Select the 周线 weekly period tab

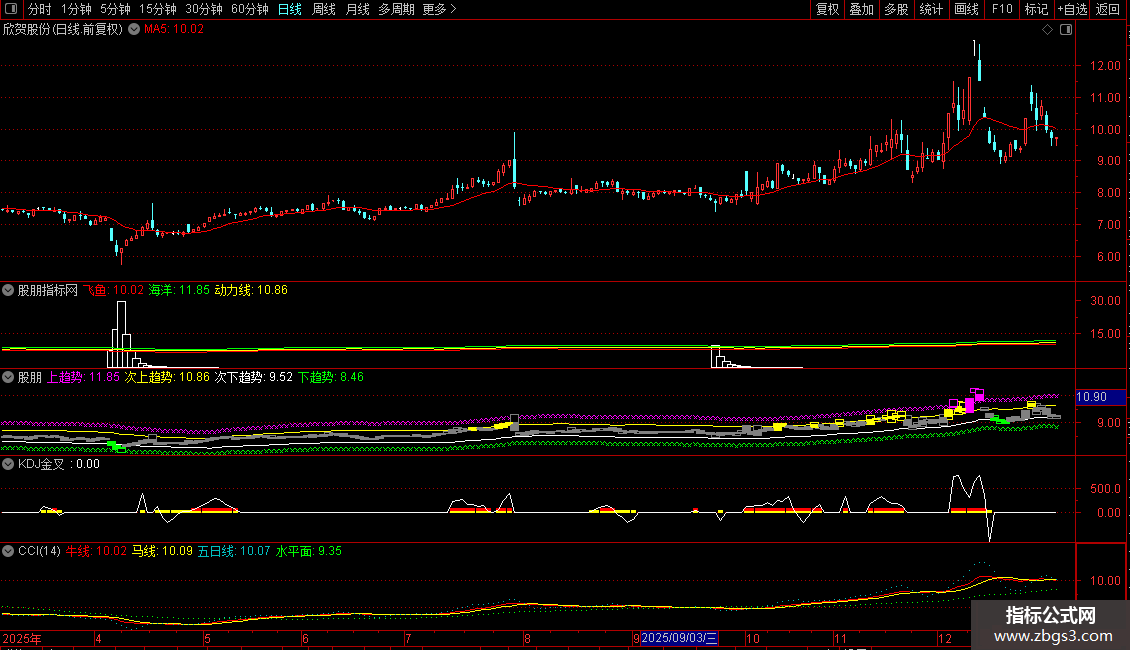click(x=324, y=9)
